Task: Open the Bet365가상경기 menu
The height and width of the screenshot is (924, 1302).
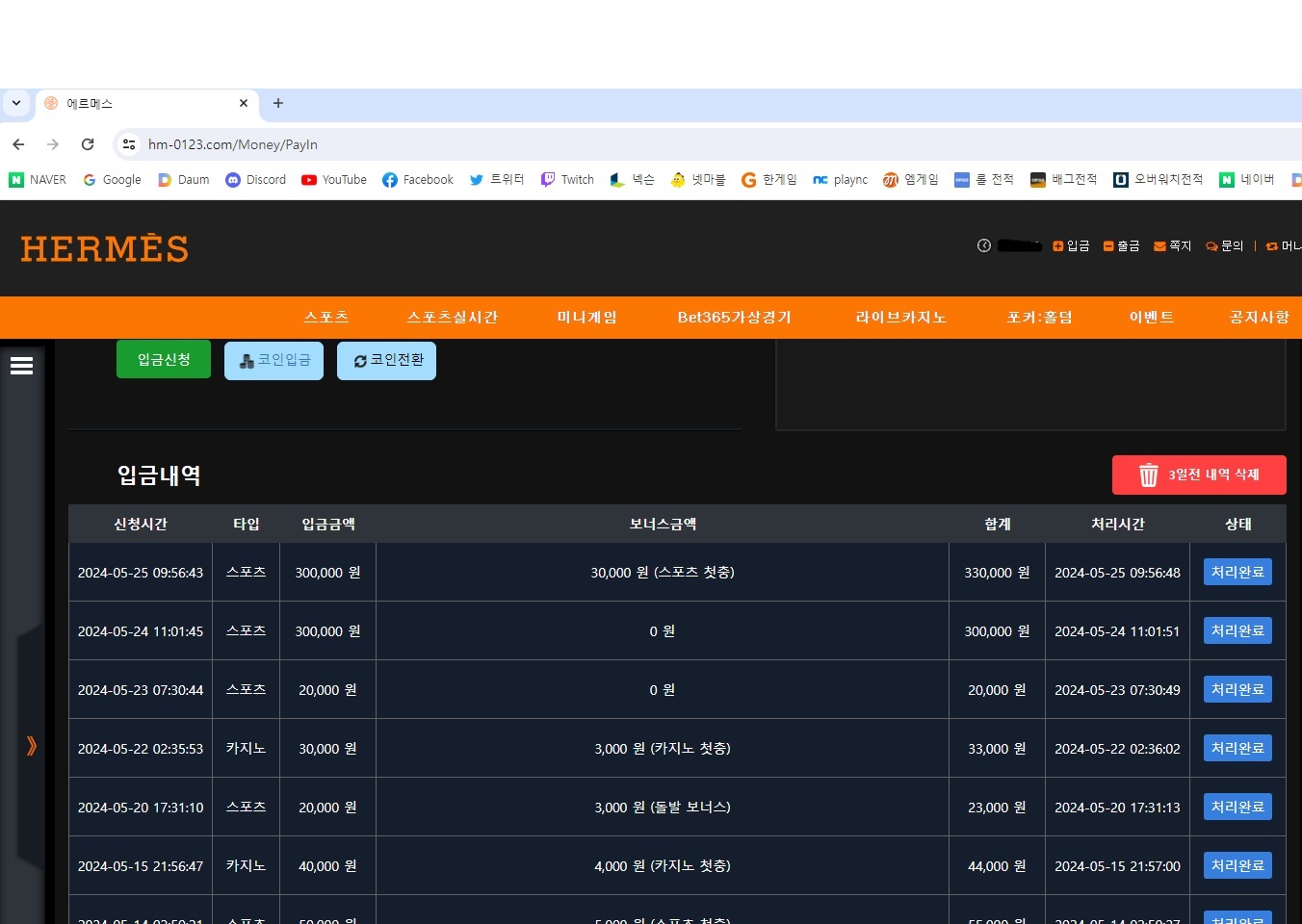Action: click(735, 318)
